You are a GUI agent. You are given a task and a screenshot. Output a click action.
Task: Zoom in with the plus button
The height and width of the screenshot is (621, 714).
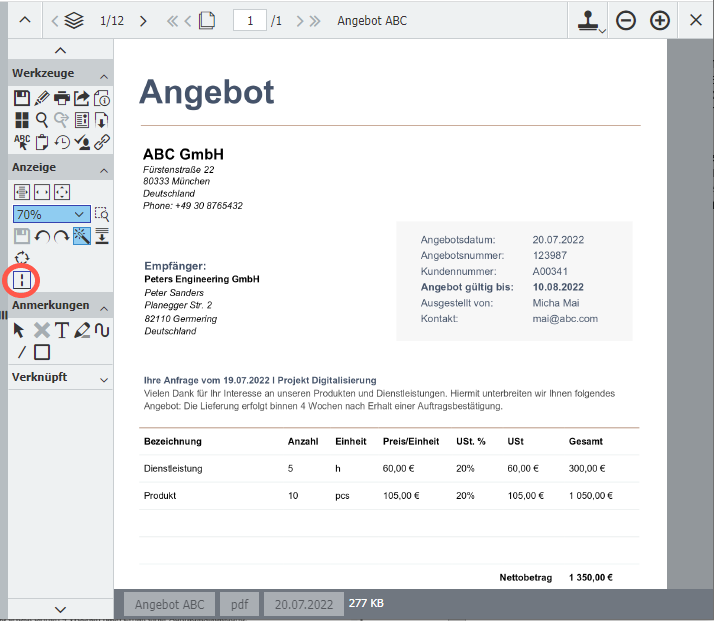[660, 21]
